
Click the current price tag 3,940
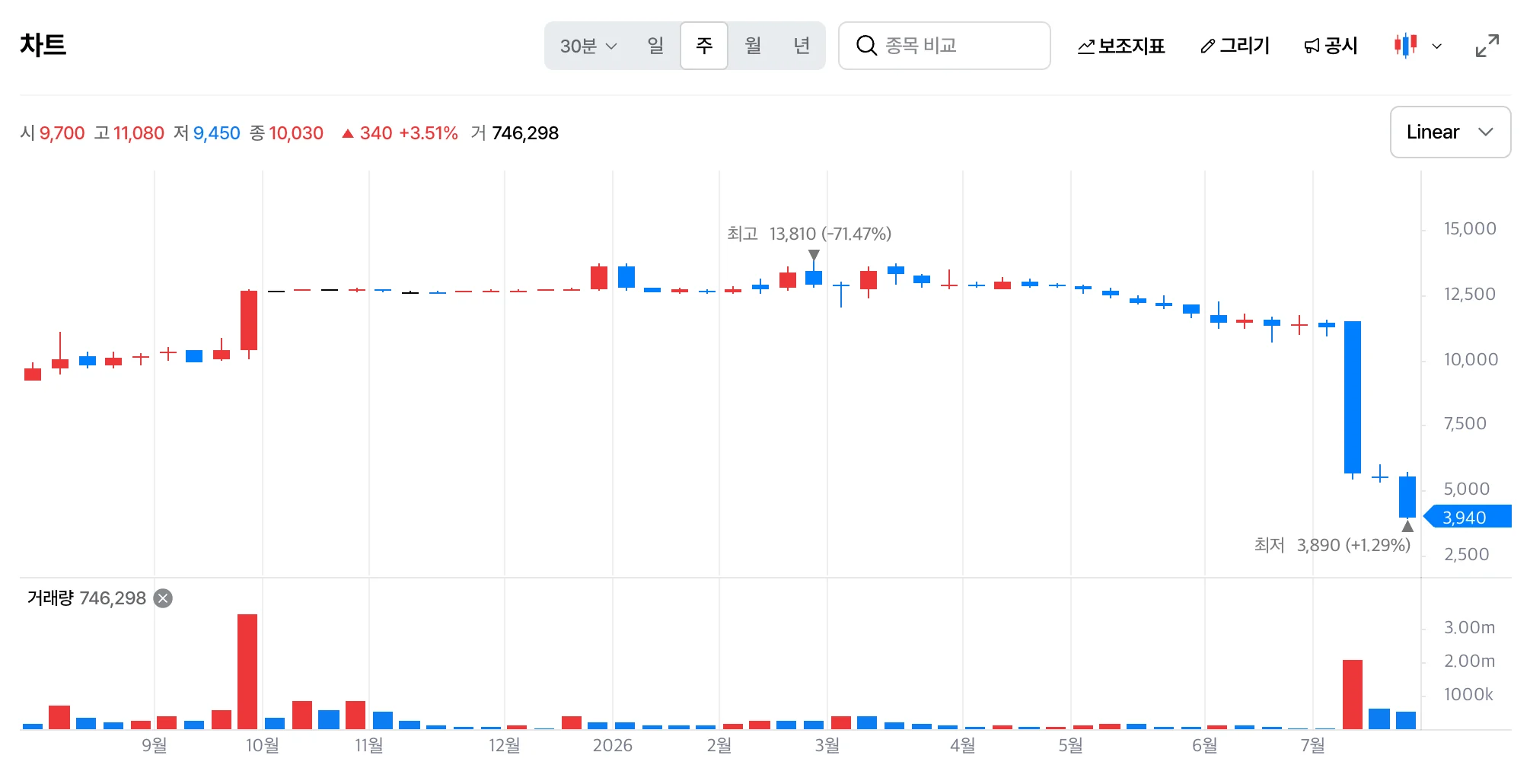(x=1468, y=517)
